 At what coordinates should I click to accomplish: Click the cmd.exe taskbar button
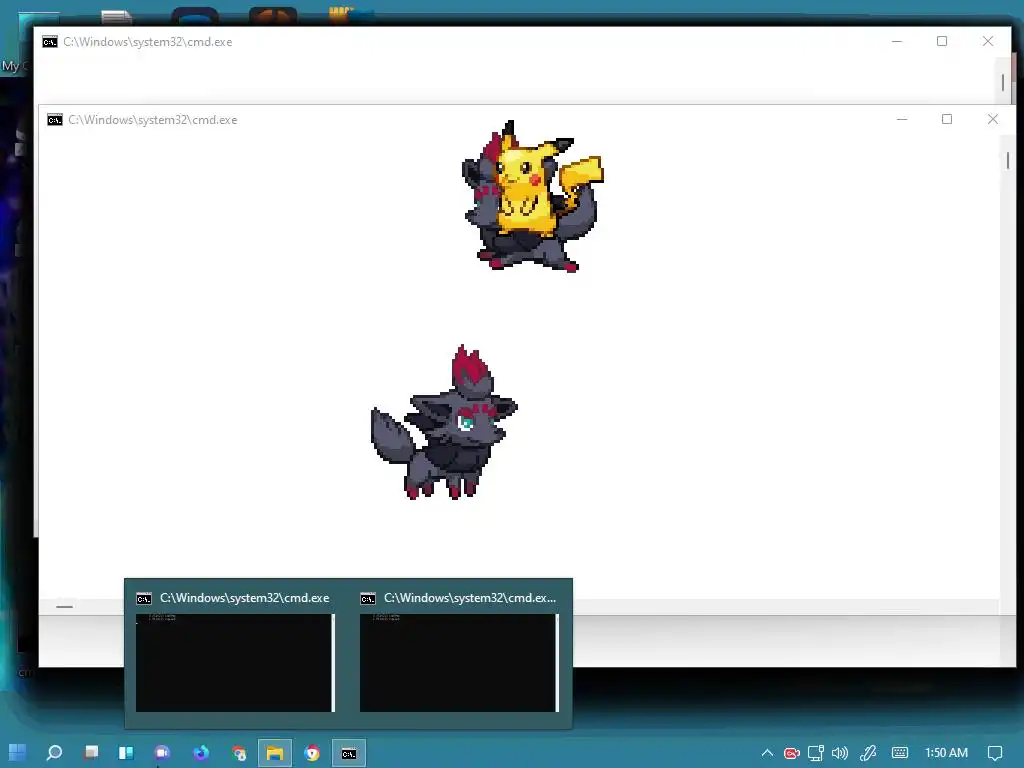pyautogui.click(x=349, y=753)
